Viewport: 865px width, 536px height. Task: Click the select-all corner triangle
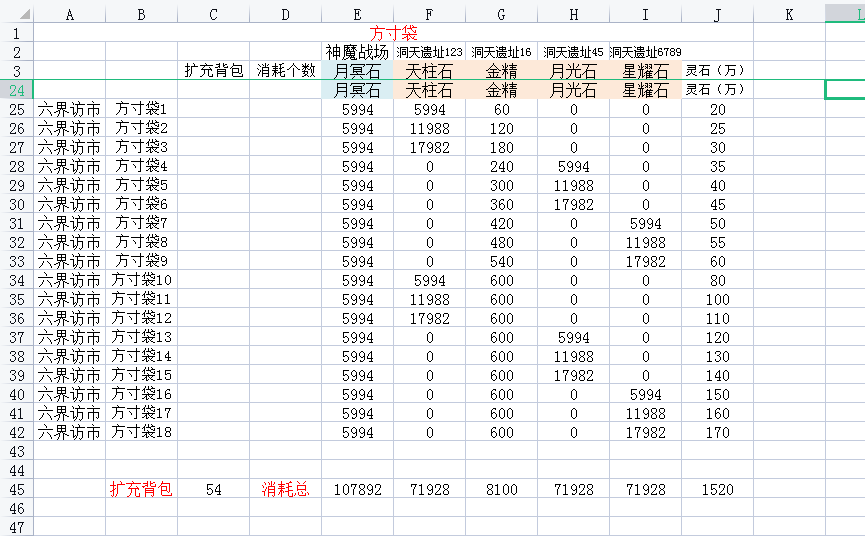(x=24, y=15)
